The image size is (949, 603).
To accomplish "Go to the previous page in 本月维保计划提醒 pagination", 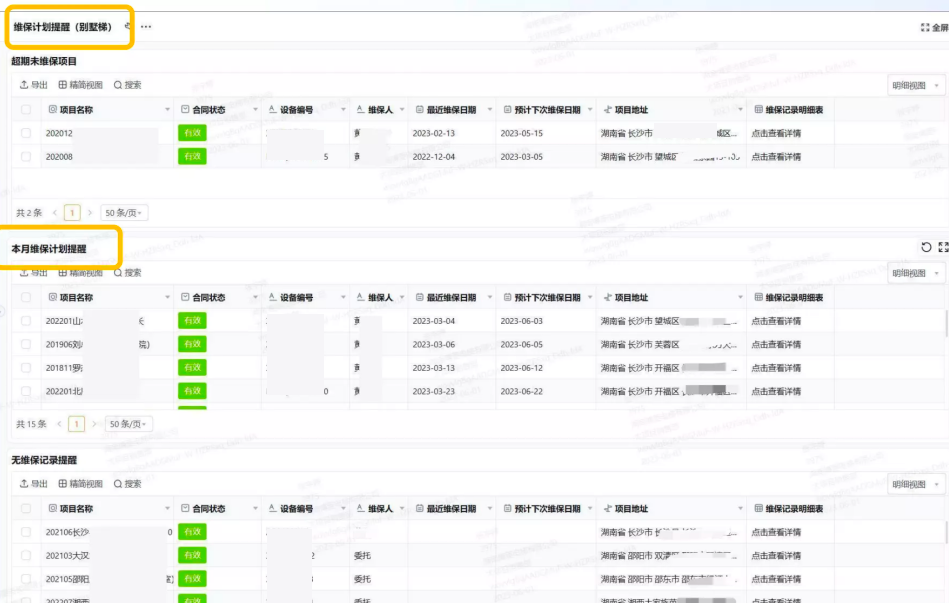I will [59, 424].
